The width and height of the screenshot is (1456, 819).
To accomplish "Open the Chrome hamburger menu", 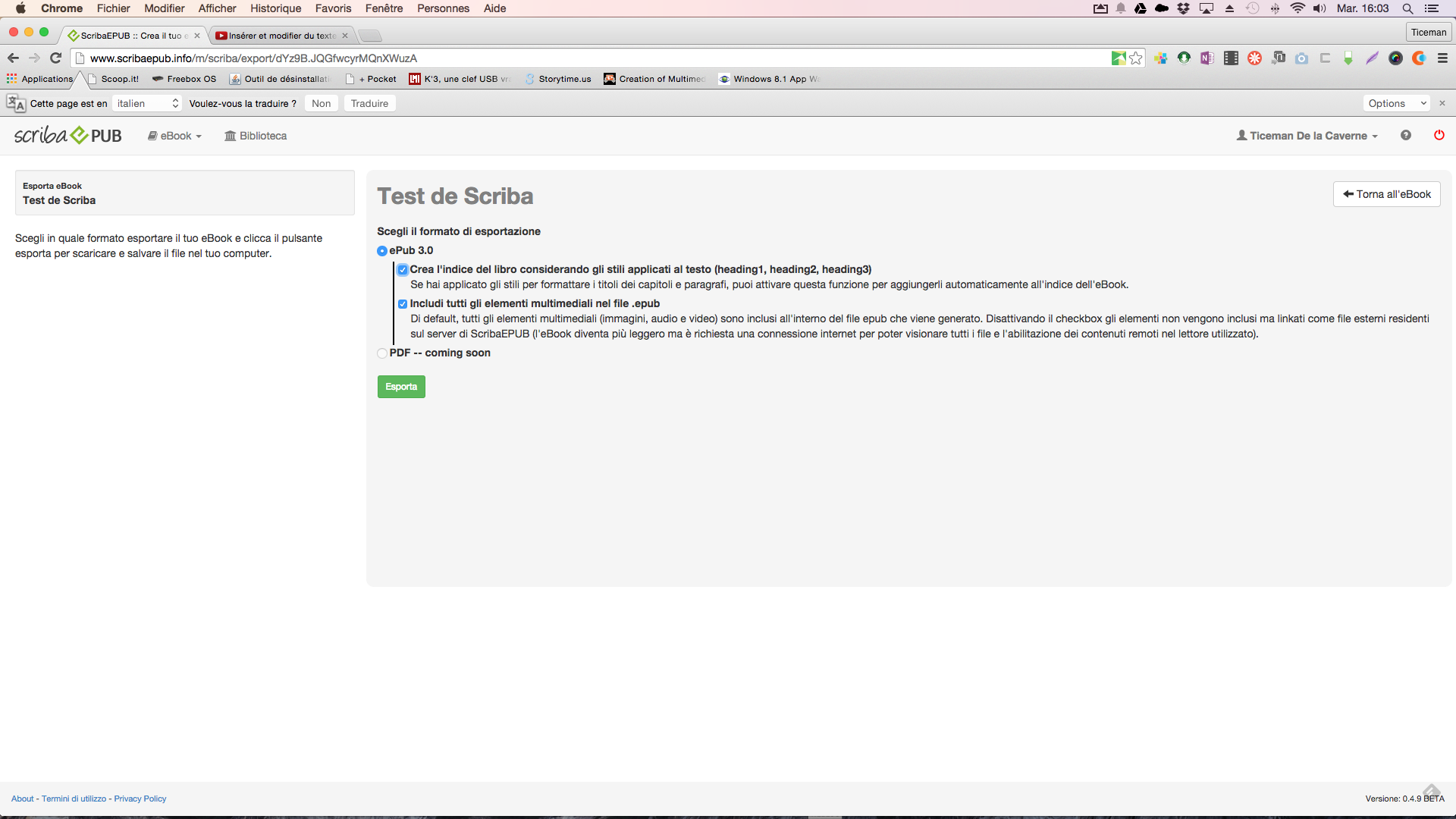I will coord(1442,58).
